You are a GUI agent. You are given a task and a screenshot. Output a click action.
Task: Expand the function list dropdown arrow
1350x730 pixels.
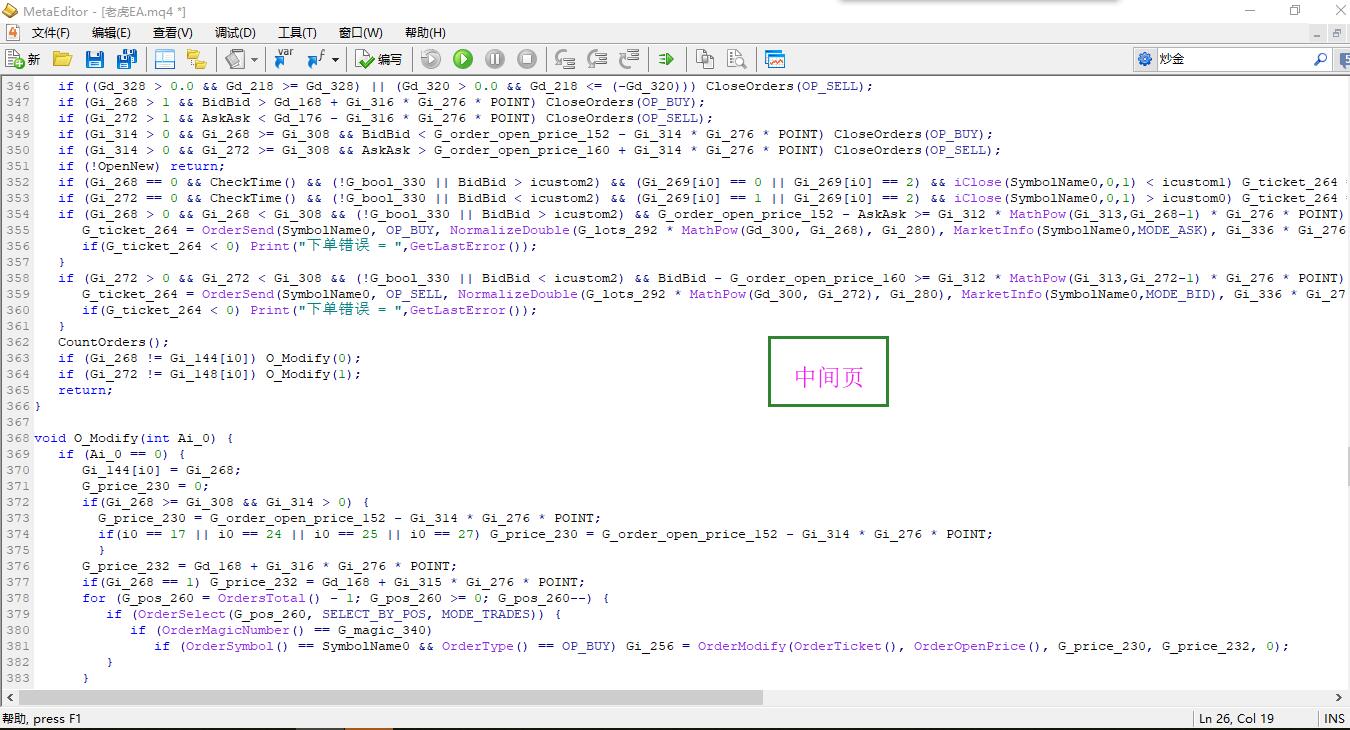pos(335,59)
